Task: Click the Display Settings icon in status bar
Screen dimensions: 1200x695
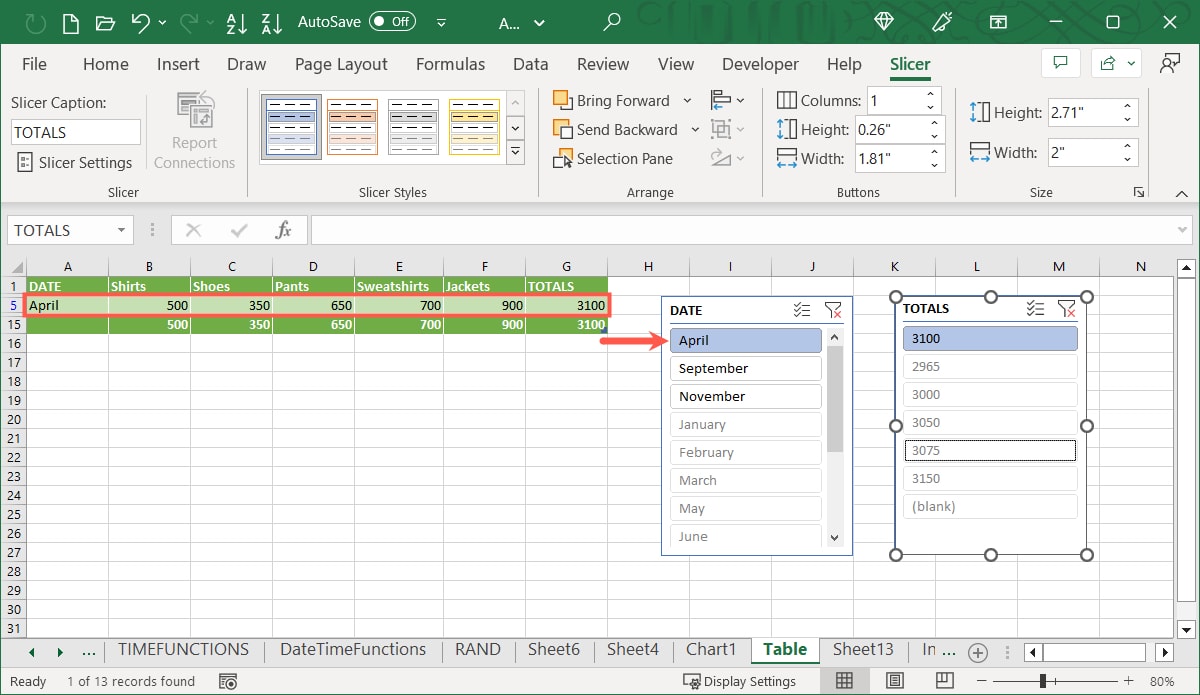Action: 690,681
